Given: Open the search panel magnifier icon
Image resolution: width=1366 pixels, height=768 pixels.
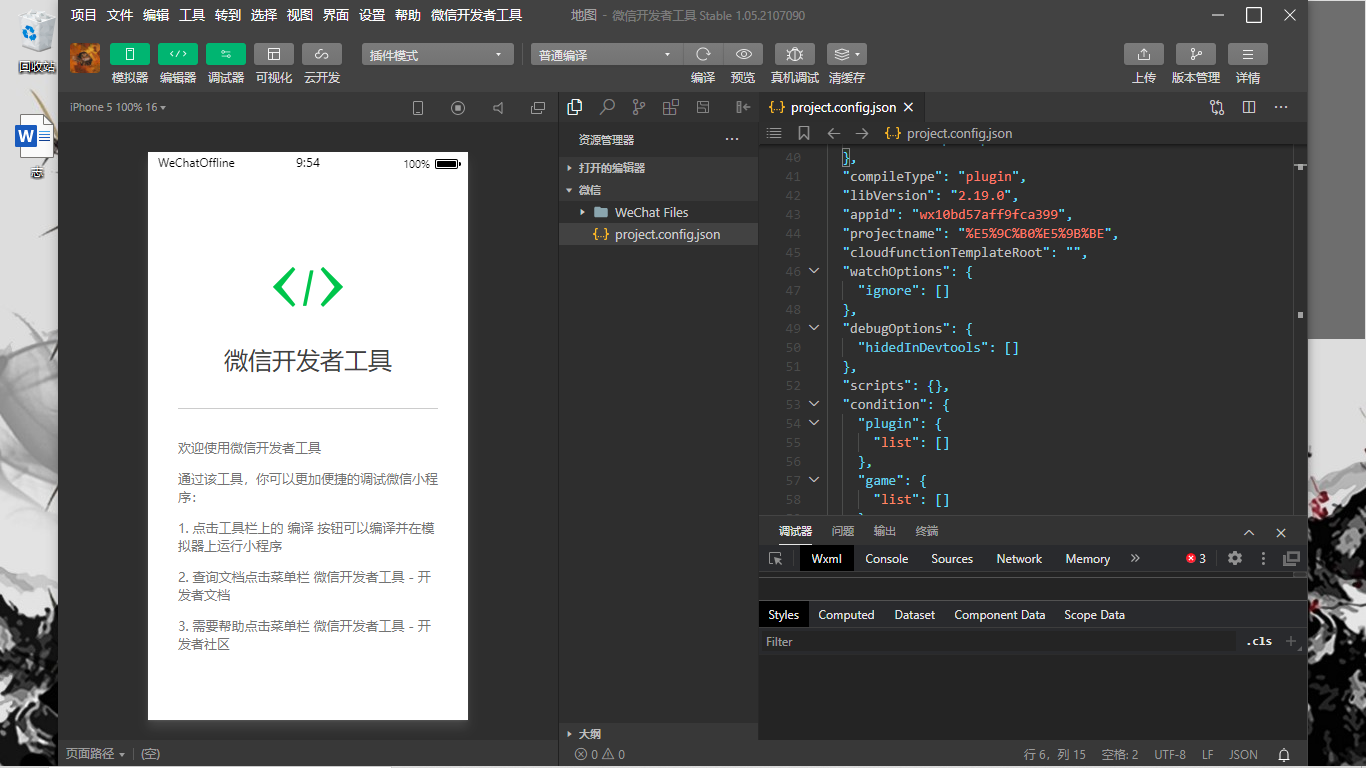Looking at the screenshot, I should click(x=607, y=107).
